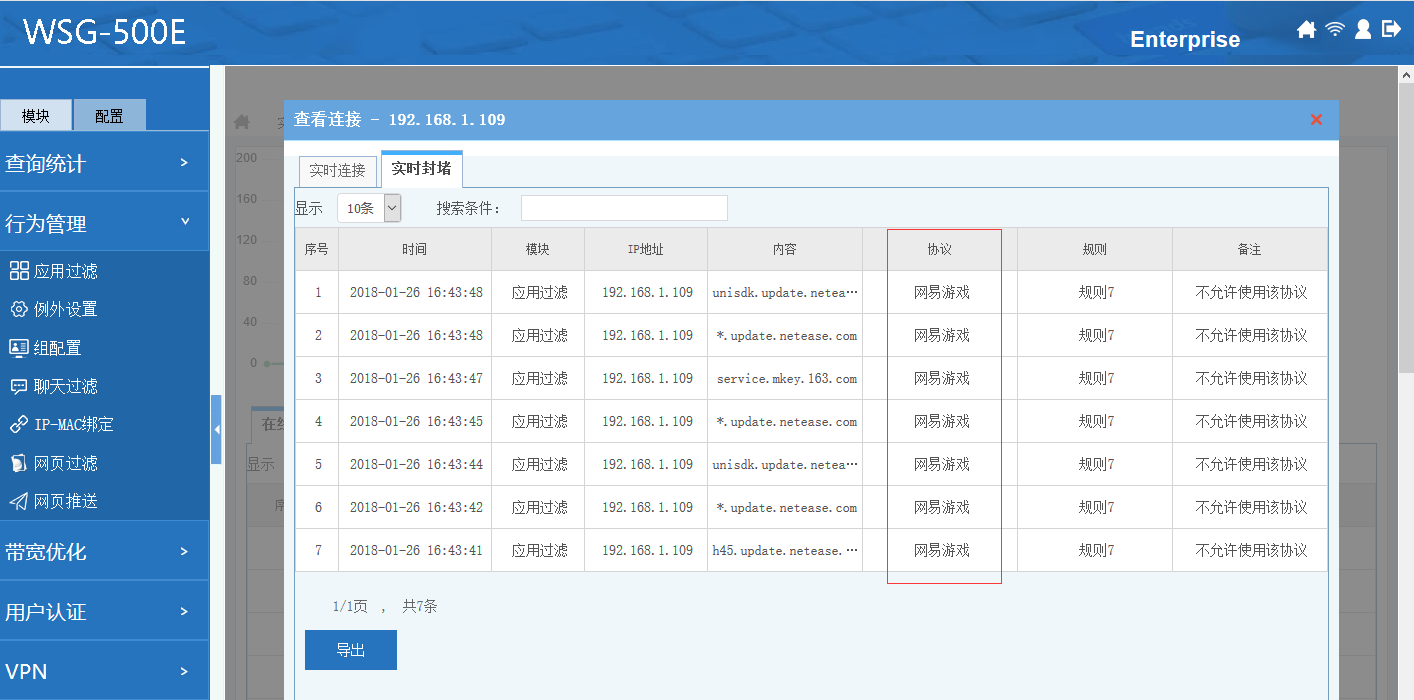Click the 搜索条件 search input field

[x=624, y=208]
